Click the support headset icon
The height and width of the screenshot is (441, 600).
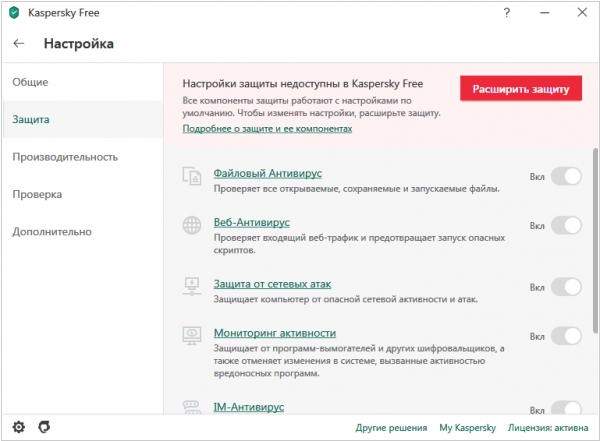pos(44,426)
